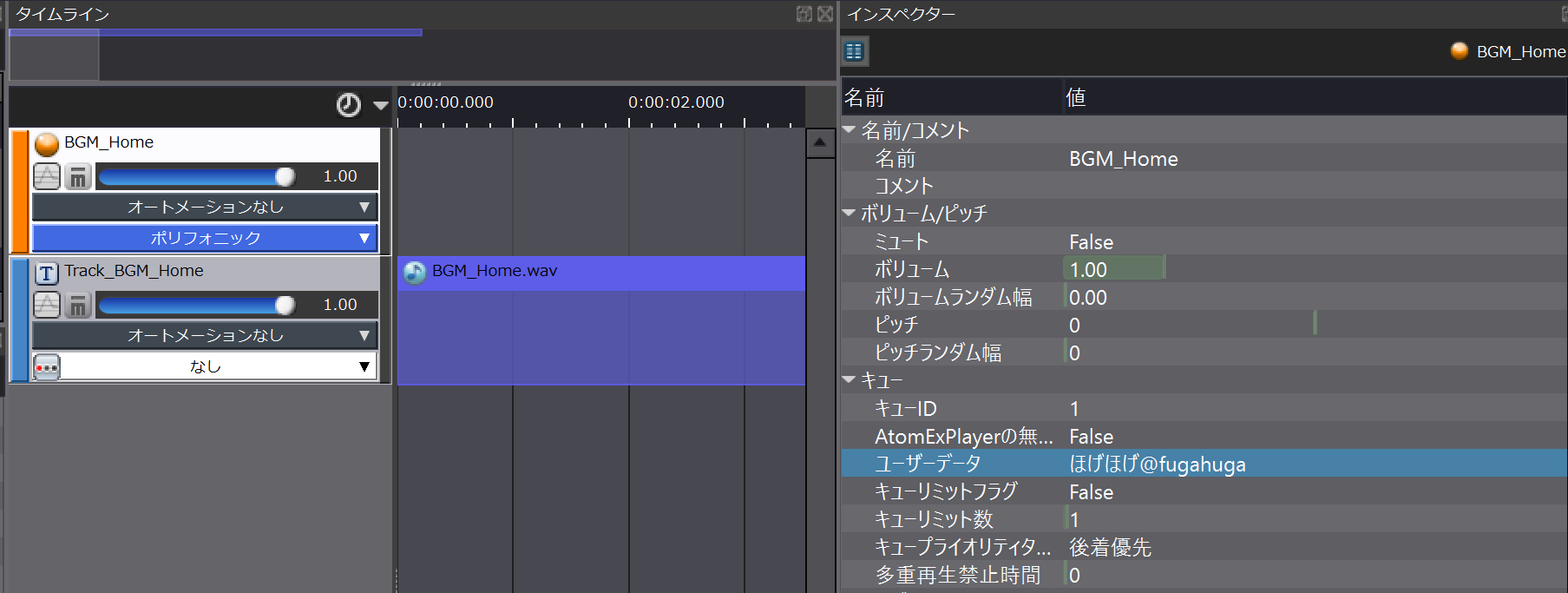Open the ポリフォニック sequence type dropdown
Image resolution: width=1568 pixels, height=593 pixels.
pyautogui.click(x=205, y=238)
